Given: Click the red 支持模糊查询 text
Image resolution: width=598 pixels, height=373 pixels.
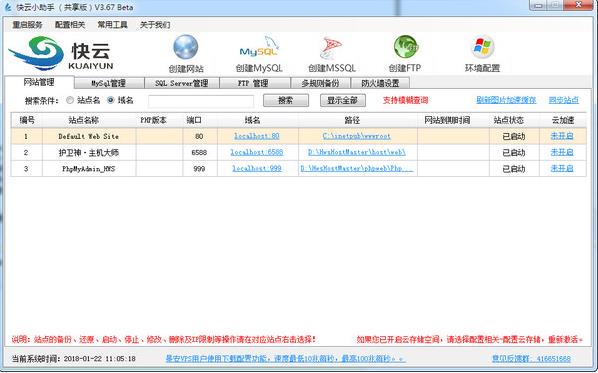Looking at the screenshot, I should click(x=405, y=100).
